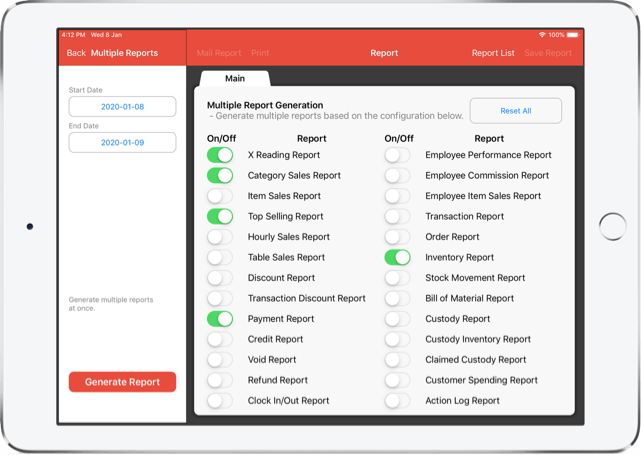Click the Generate Report button
The height and width of the screenshot is (455, 641).
[122, 382]
